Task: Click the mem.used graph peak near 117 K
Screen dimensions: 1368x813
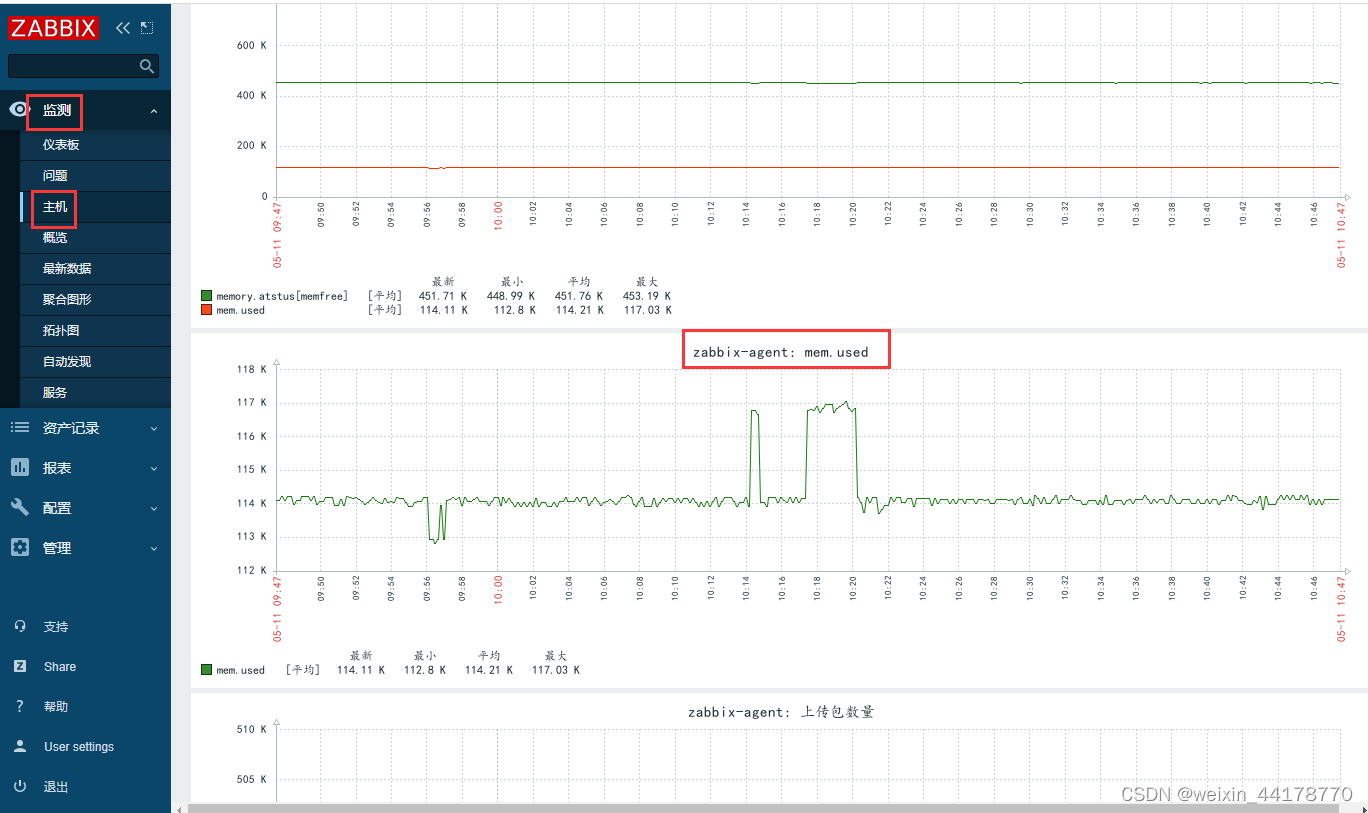Action: 846,402
